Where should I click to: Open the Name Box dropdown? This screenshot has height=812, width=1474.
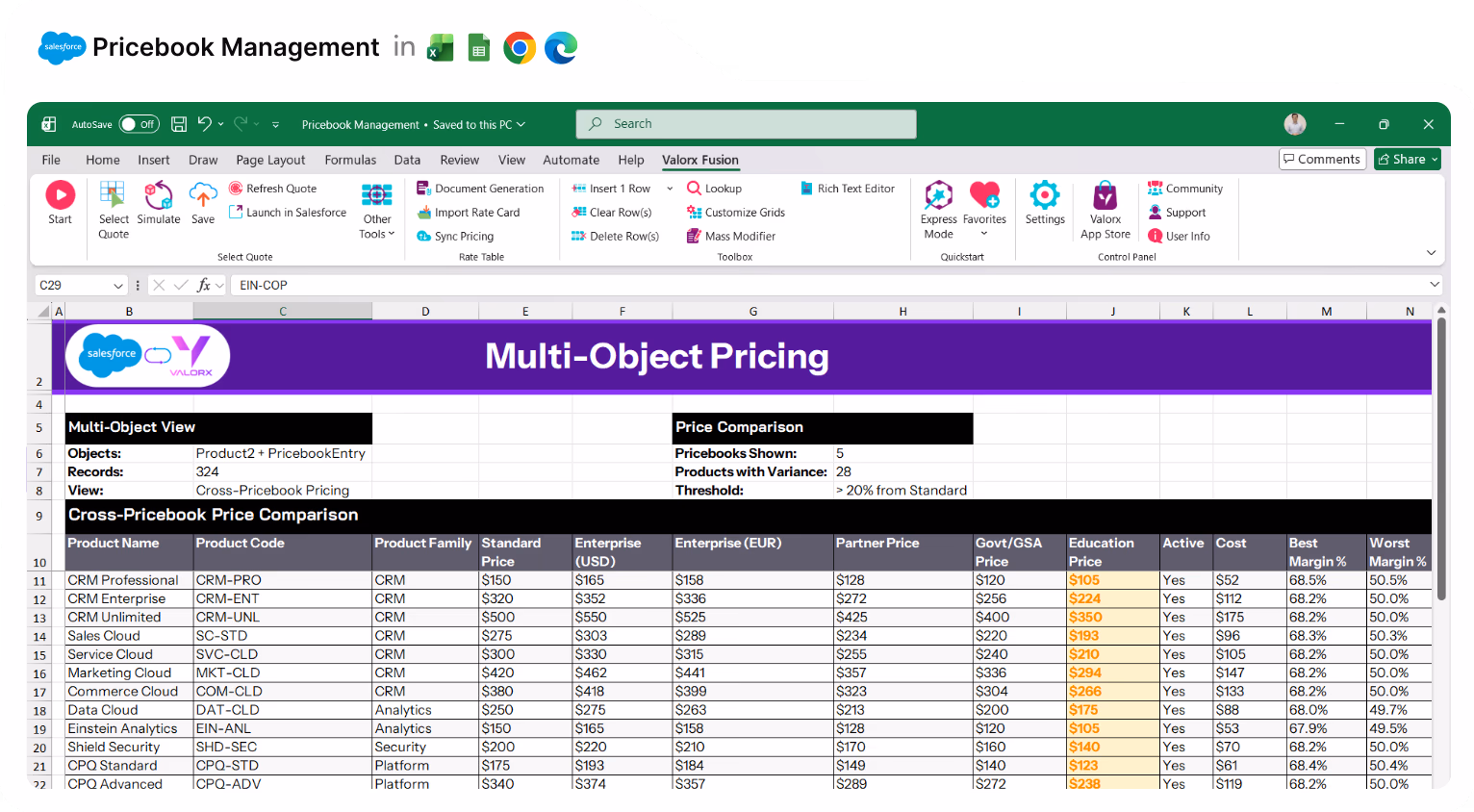coord(117,285)
